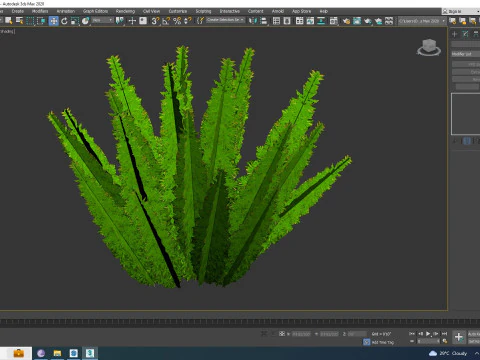Viewport: 480px width, 360px height.
Task: Click Next Frame button
Action: (x=436, y=334)
